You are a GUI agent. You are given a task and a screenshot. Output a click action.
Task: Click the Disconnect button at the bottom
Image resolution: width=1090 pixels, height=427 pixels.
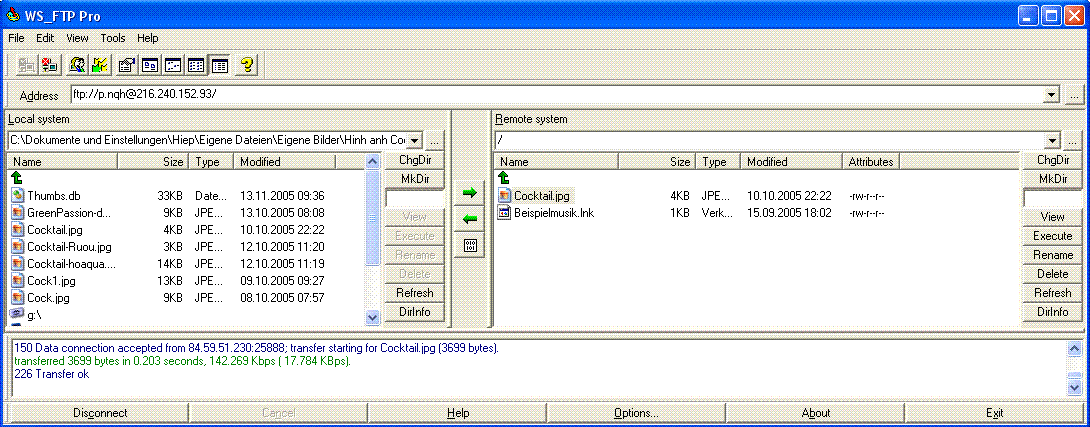pos(99,413)
